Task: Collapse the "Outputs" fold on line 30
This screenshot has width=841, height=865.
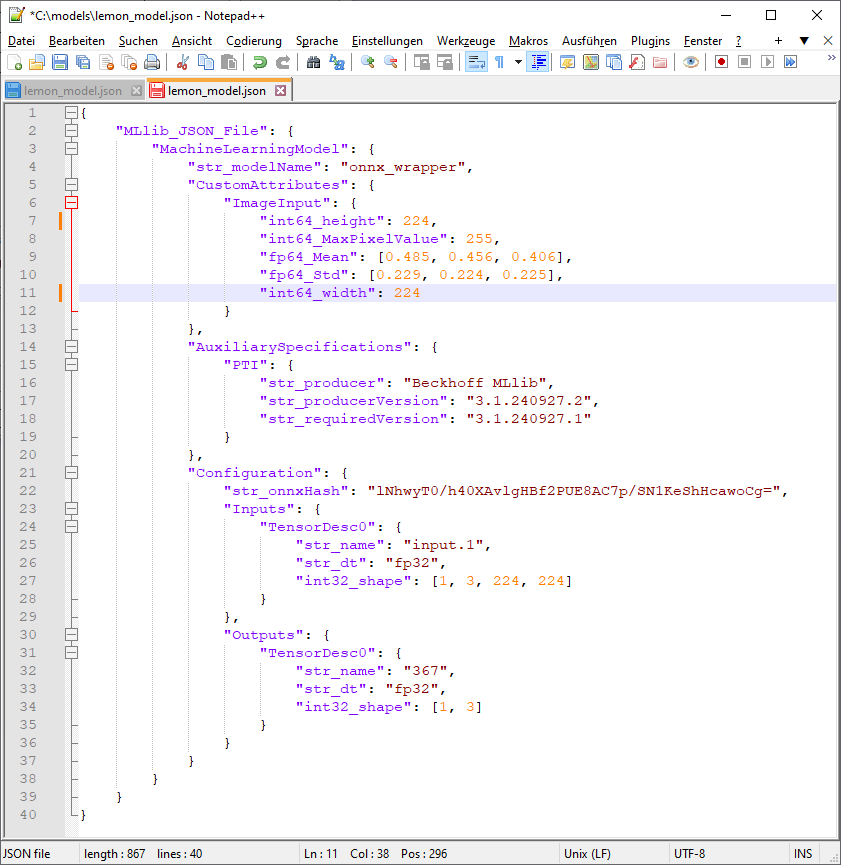Action: [x=71, y=634]
